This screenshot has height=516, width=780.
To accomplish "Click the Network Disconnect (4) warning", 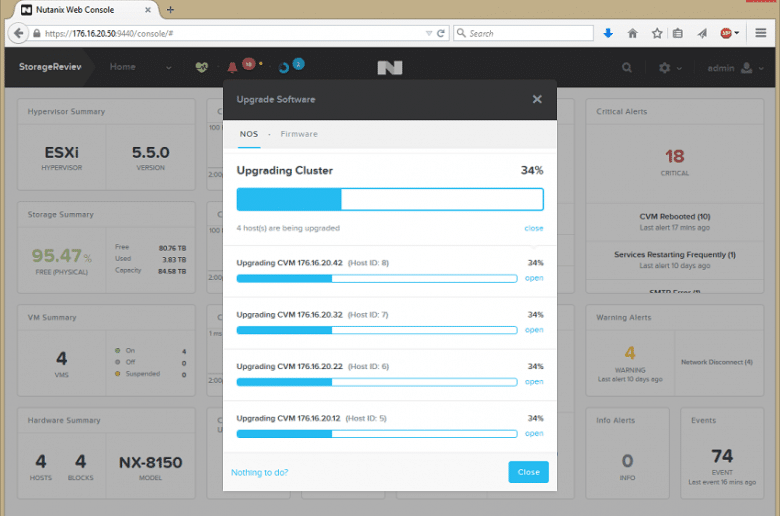I will [716, 362].
